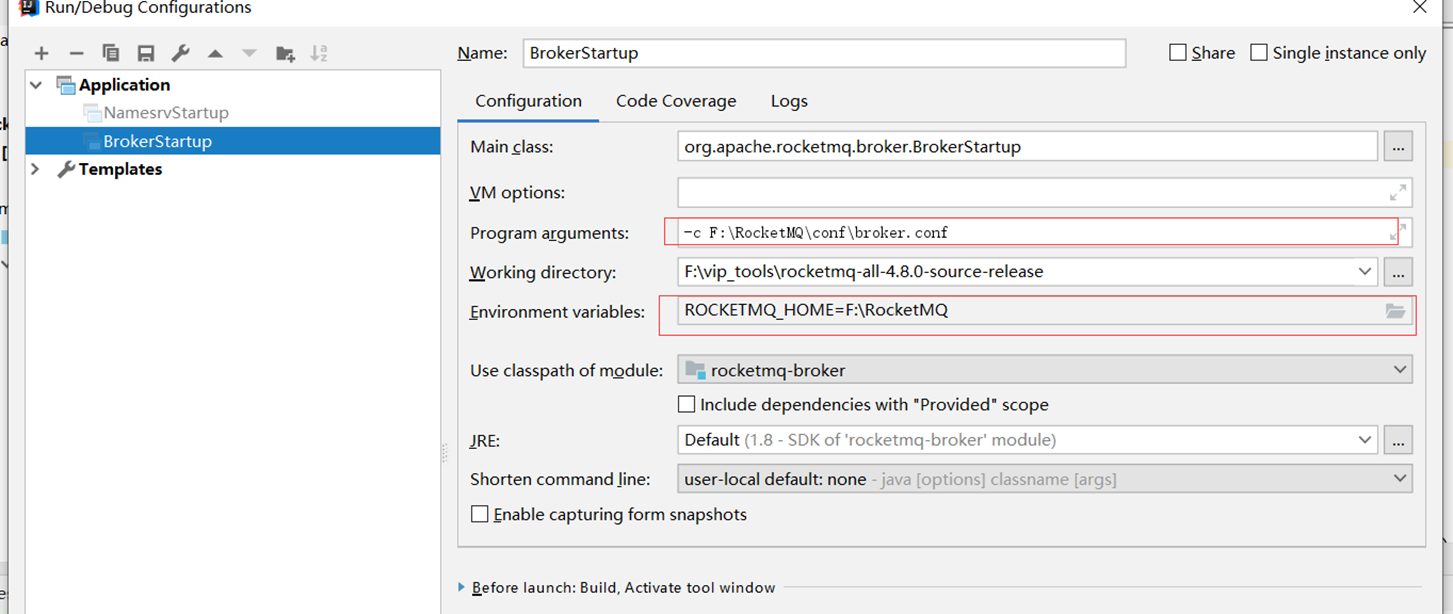Viewport: 1453px width, 614px height.
Task: Switch to the Code Coverage tab
Action: [676, 101]
